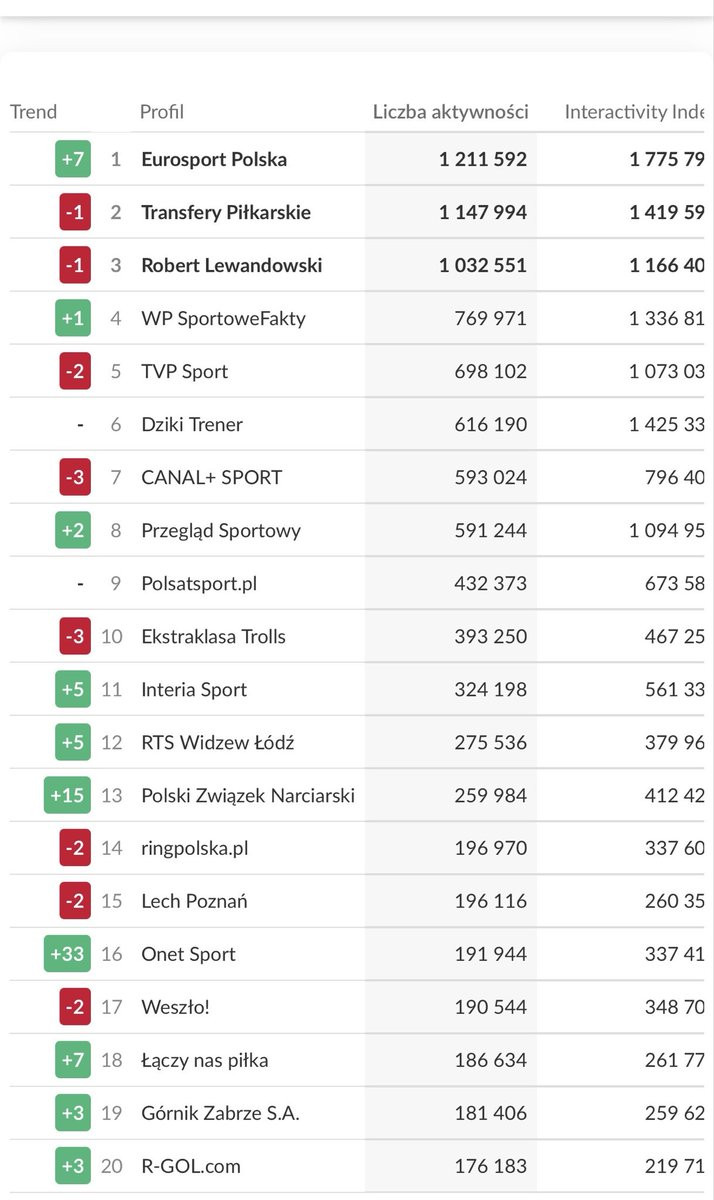
Task: Select the Weszło! profile entry
Action: tap(176, 1007)
